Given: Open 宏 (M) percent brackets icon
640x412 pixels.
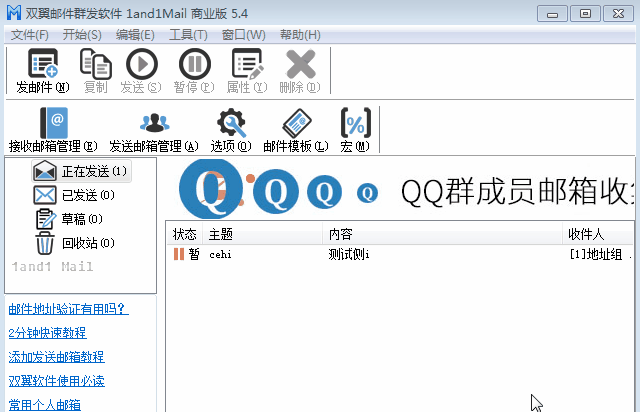Looking at the screenshot, I should tap(356, 122).
